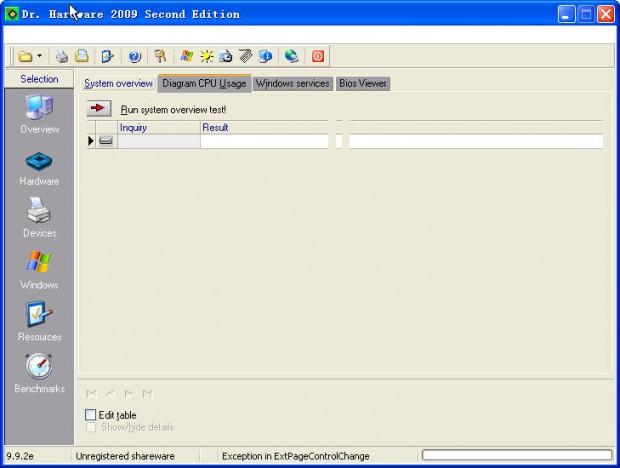
Task: Close the Dr. Hardware window
Action: coord(605,15)
